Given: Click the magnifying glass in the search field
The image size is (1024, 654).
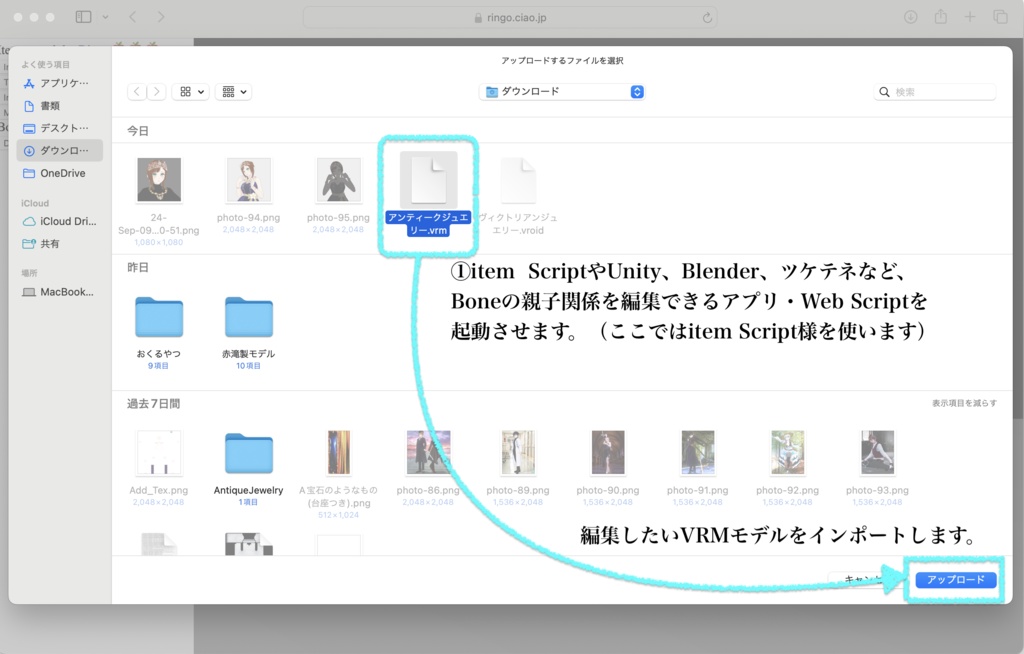Looking at the screenshot, I should (884, 91).
